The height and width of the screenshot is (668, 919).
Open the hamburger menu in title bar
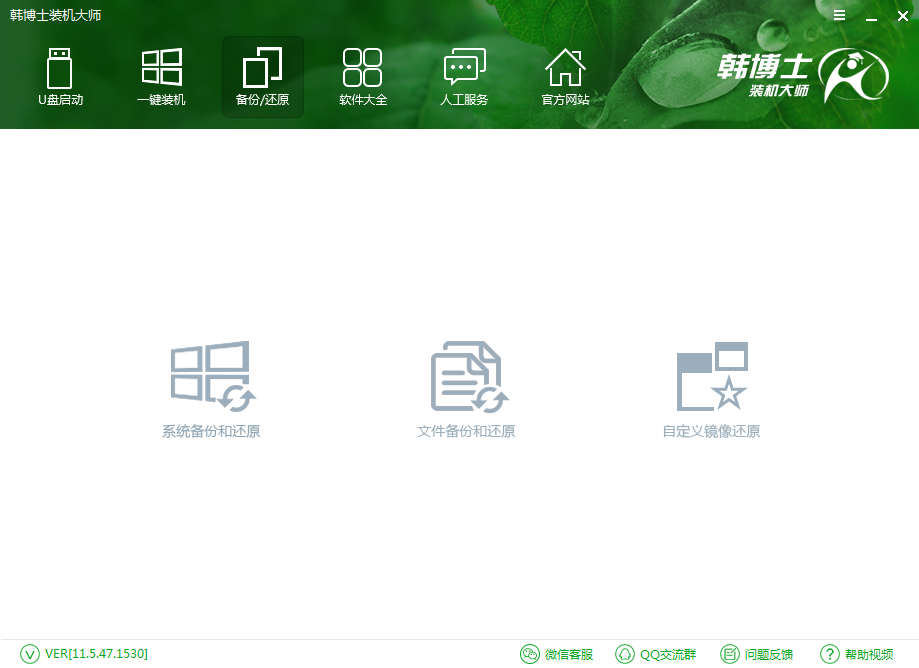(840, 15)
